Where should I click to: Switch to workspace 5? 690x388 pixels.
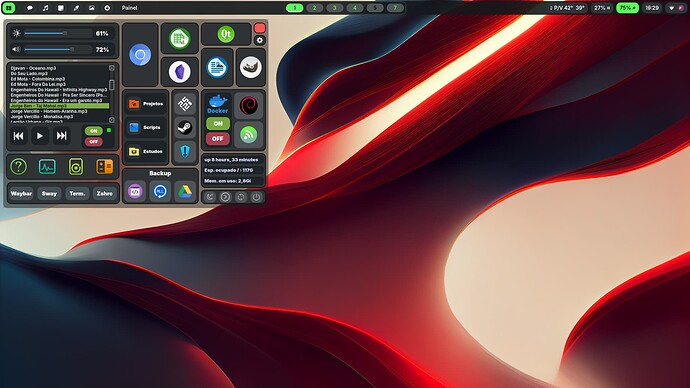[375, 8]
